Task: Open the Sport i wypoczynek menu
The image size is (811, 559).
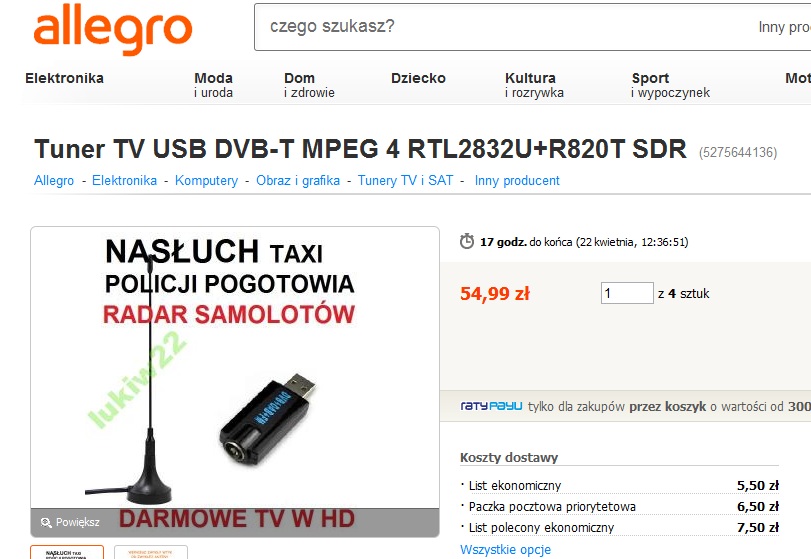Action: [x=670, y=85]
